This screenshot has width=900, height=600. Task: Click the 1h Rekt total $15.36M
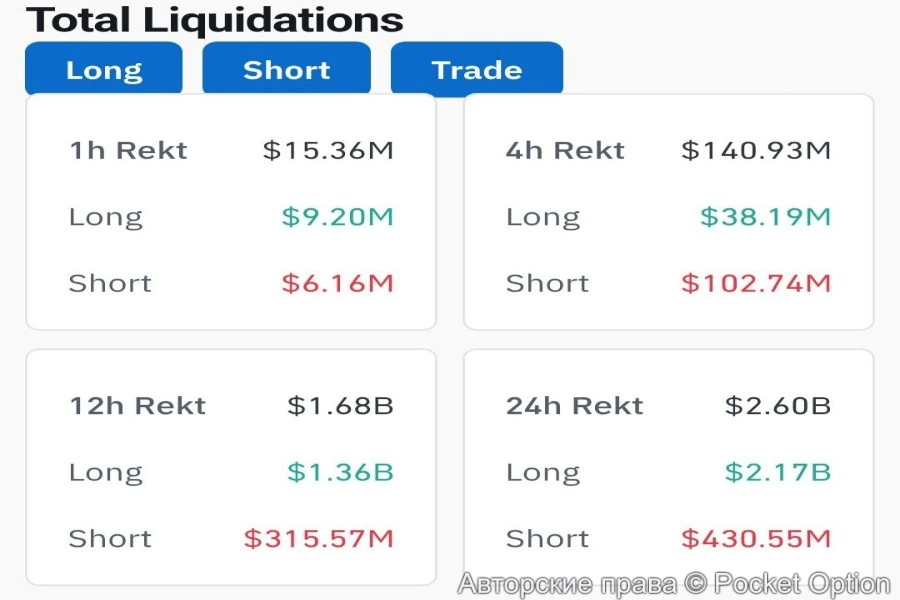click(x=328, y=151)
